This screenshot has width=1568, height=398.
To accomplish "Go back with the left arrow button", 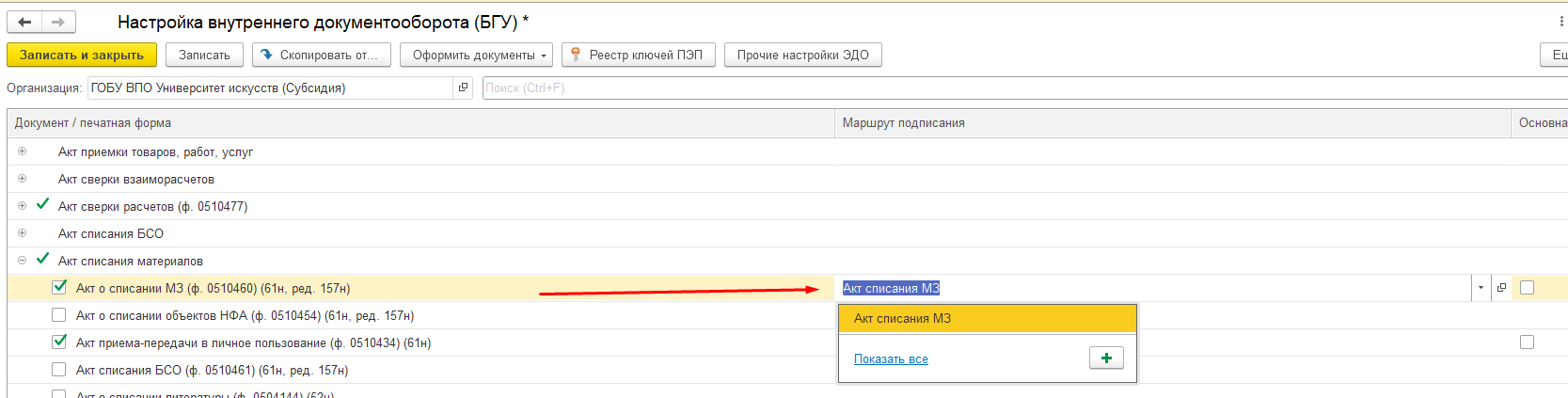I will tap(24, 22).
